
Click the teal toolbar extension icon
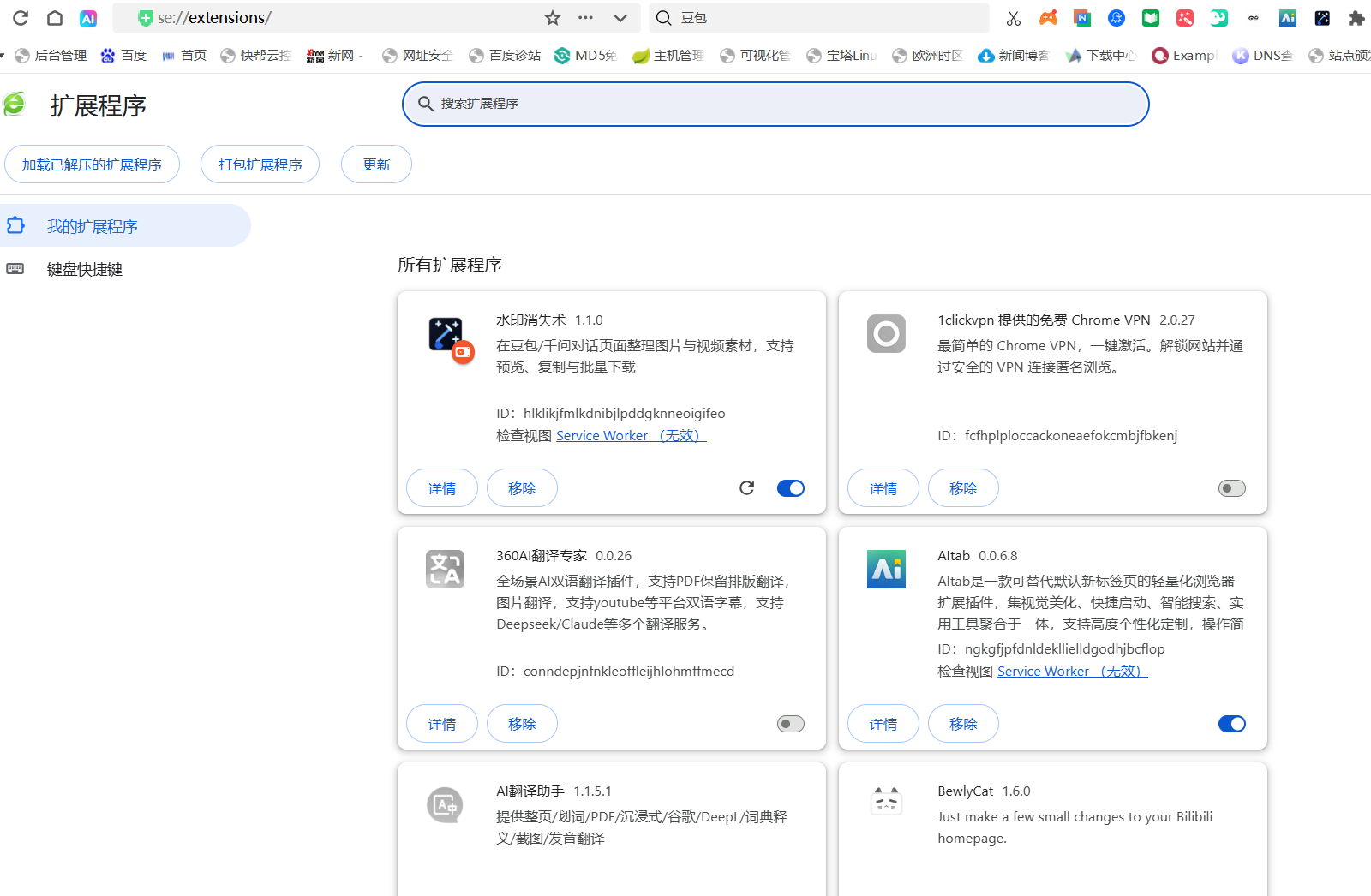coord(1219,18)
